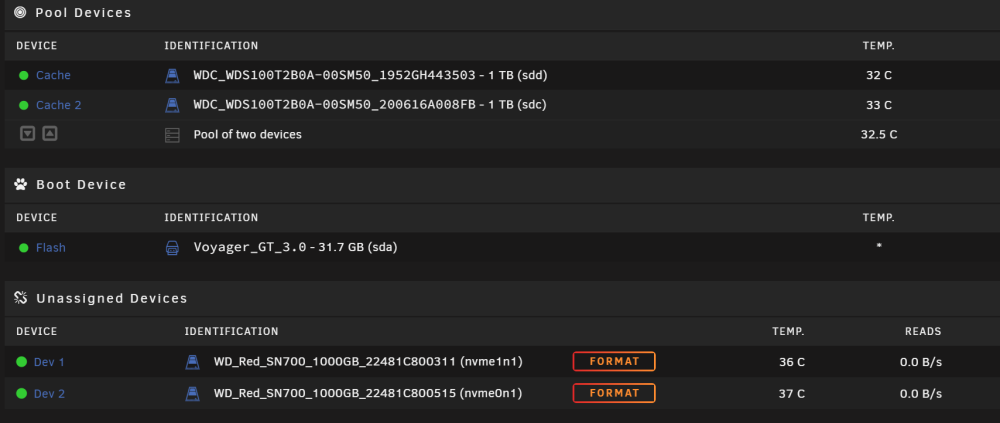This screenshot has height=423, width=1000.
Task: Open the Flash boot device link
Action: (50, 248)
